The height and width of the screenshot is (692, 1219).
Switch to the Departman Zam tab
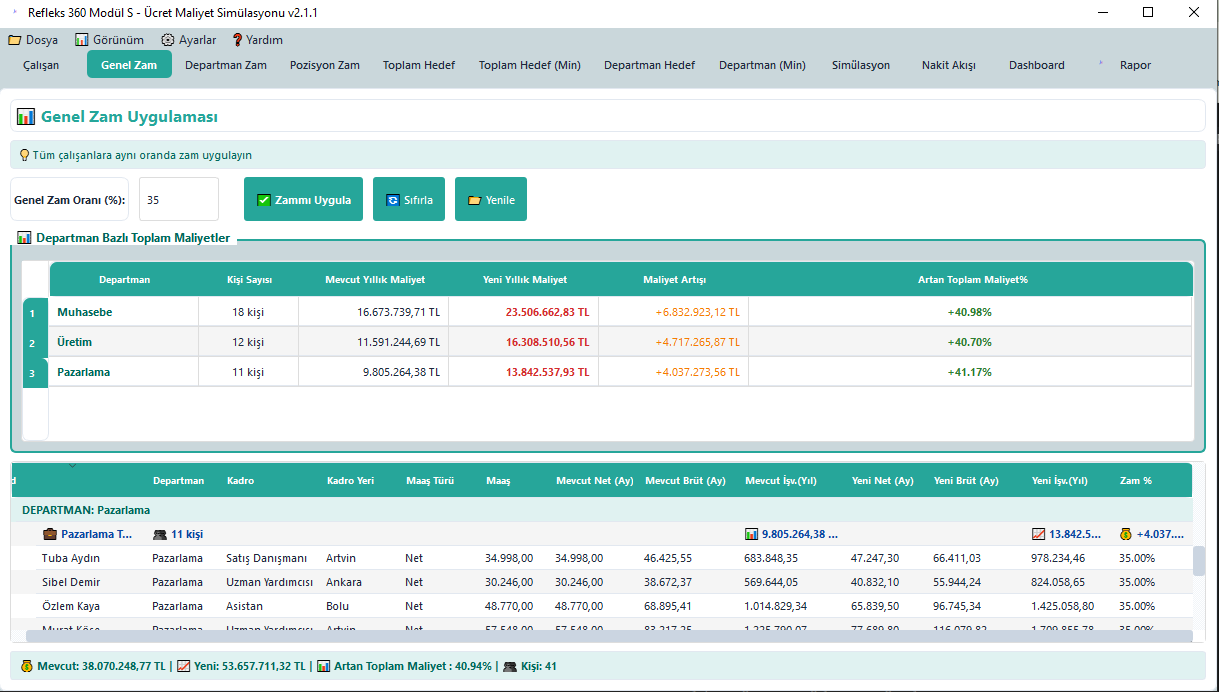[x=226, y=65]
